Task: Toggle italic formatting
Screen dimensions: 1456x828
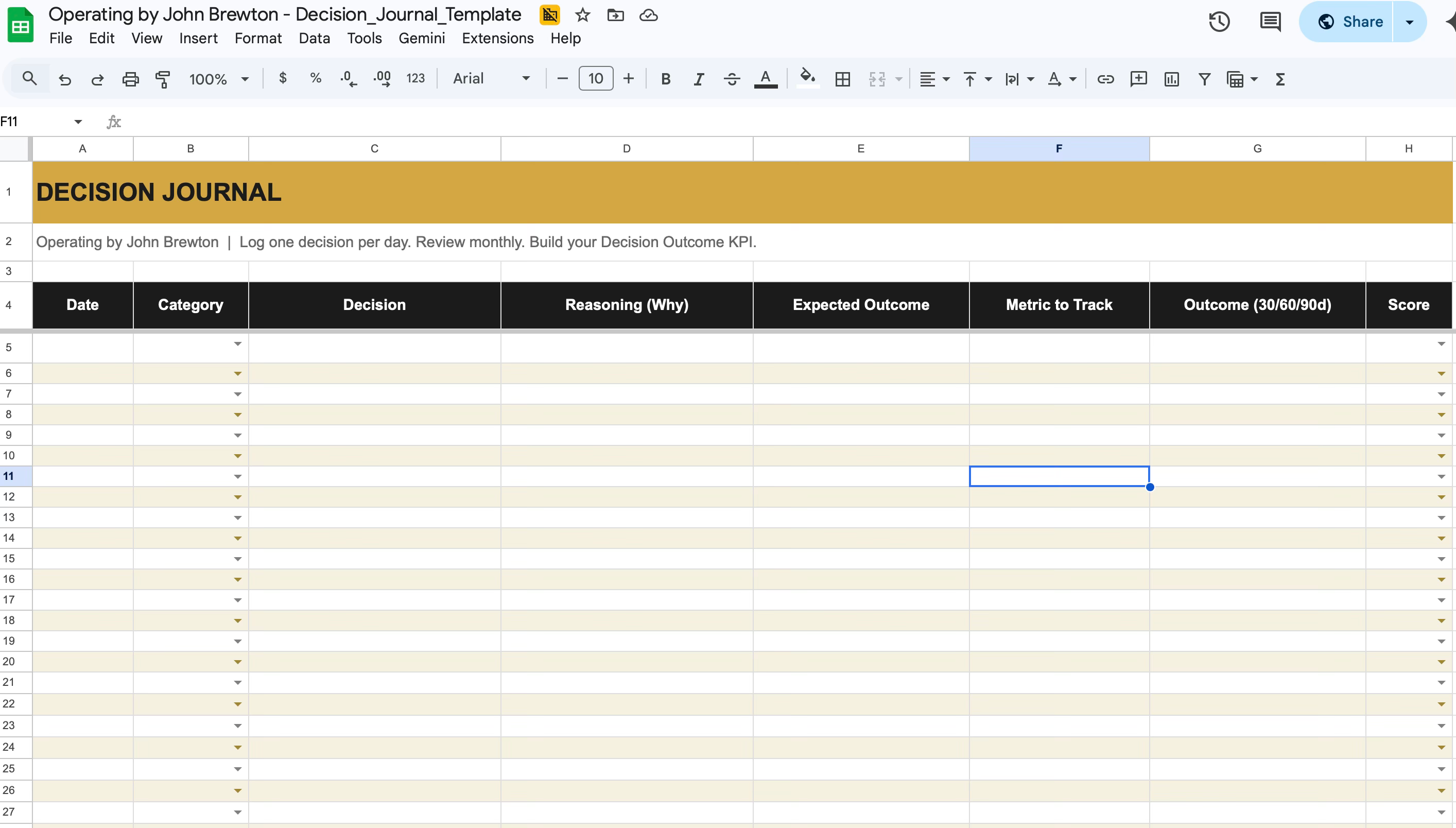Action: [x=699, y=79]
